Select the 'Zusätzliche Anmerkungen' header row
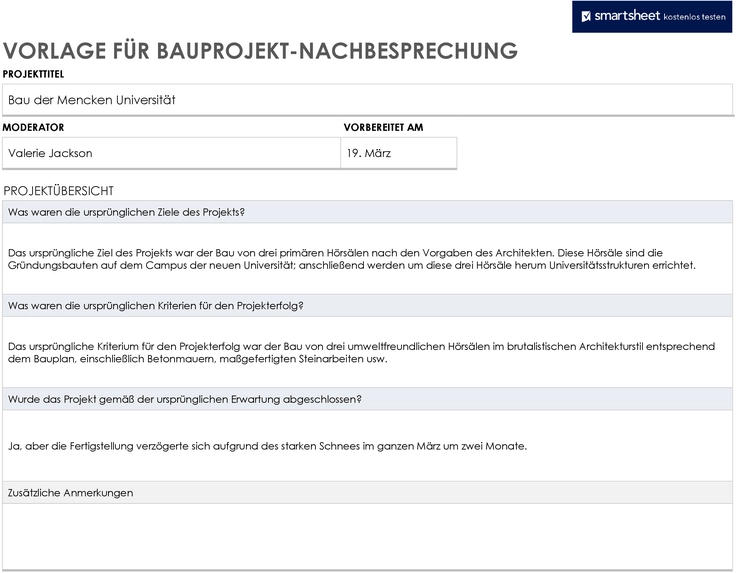 point(368,492)
